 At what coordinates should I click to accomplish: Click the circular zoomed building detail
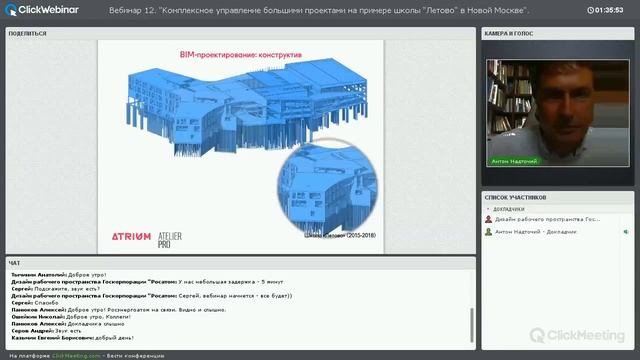point(327,188)
